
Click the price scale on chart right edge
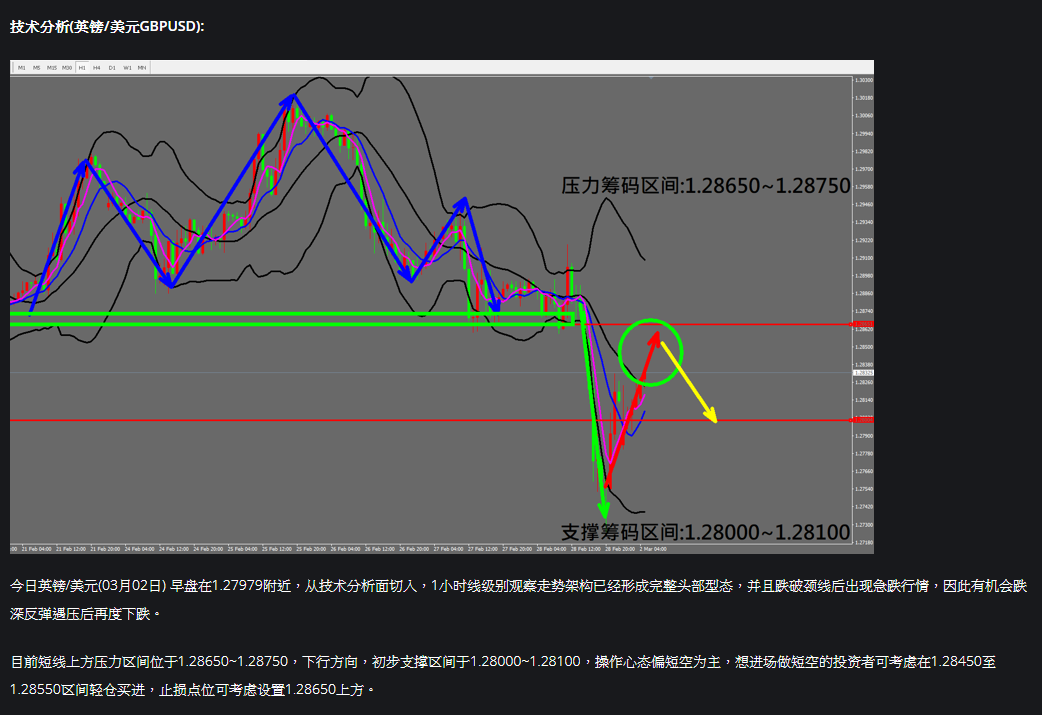tap(863, 311)
